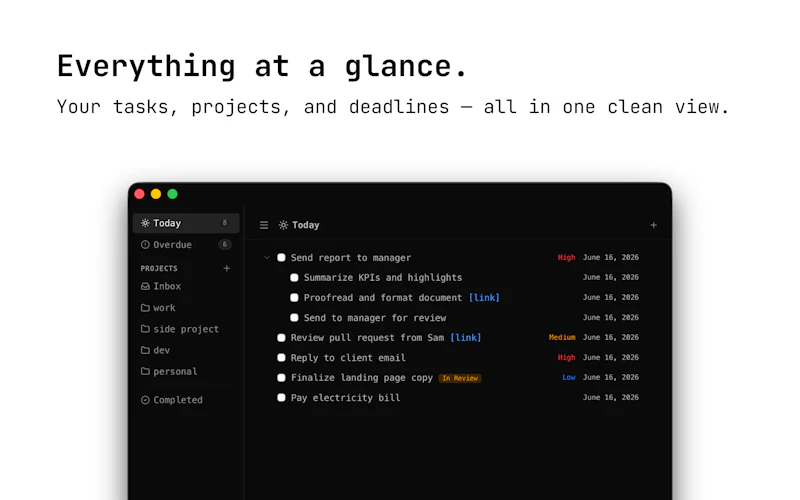Click folder icon next to side project

145,329
